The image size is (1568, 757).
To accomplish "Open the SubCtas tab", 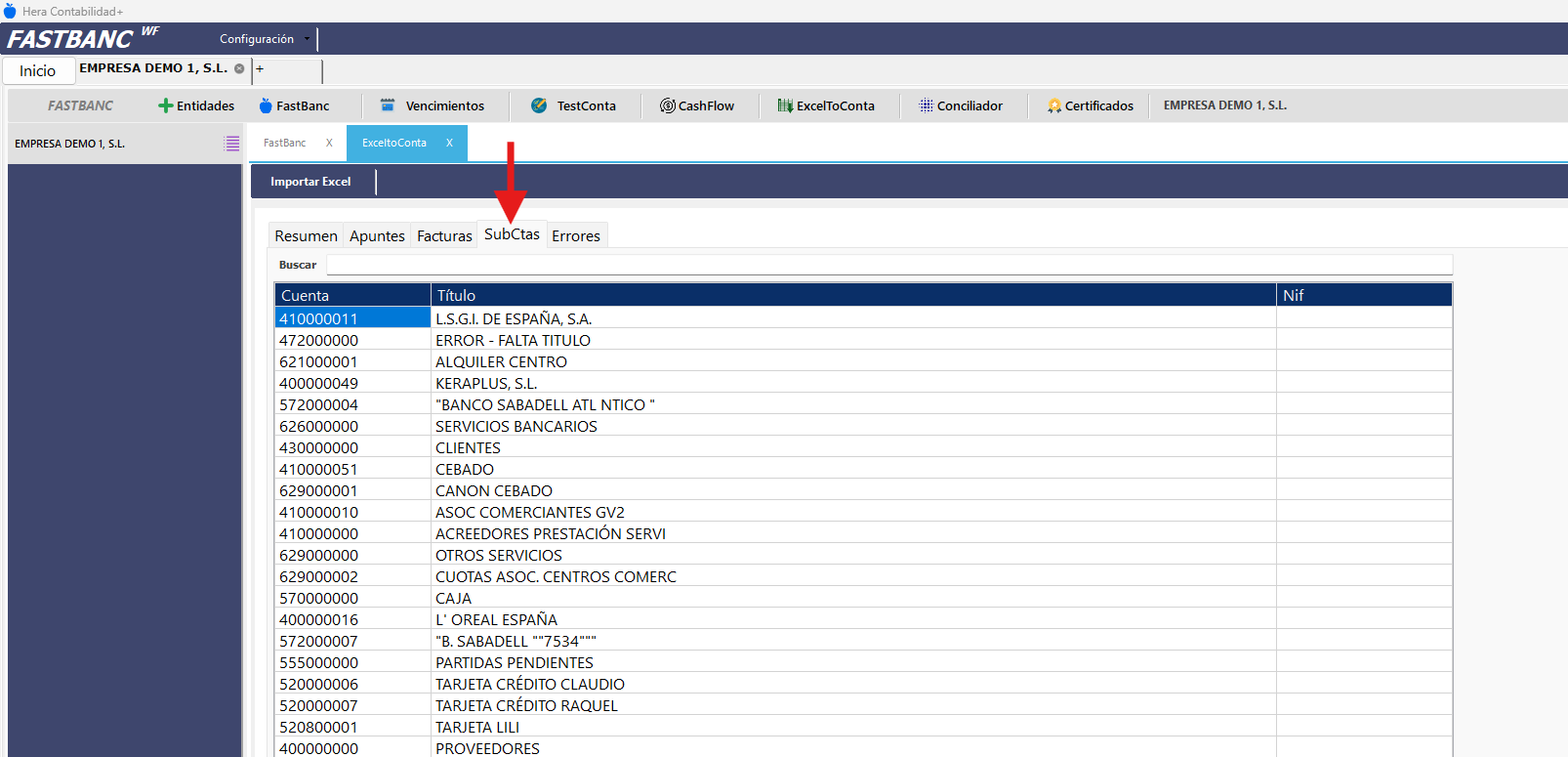I will coord(512,234).
